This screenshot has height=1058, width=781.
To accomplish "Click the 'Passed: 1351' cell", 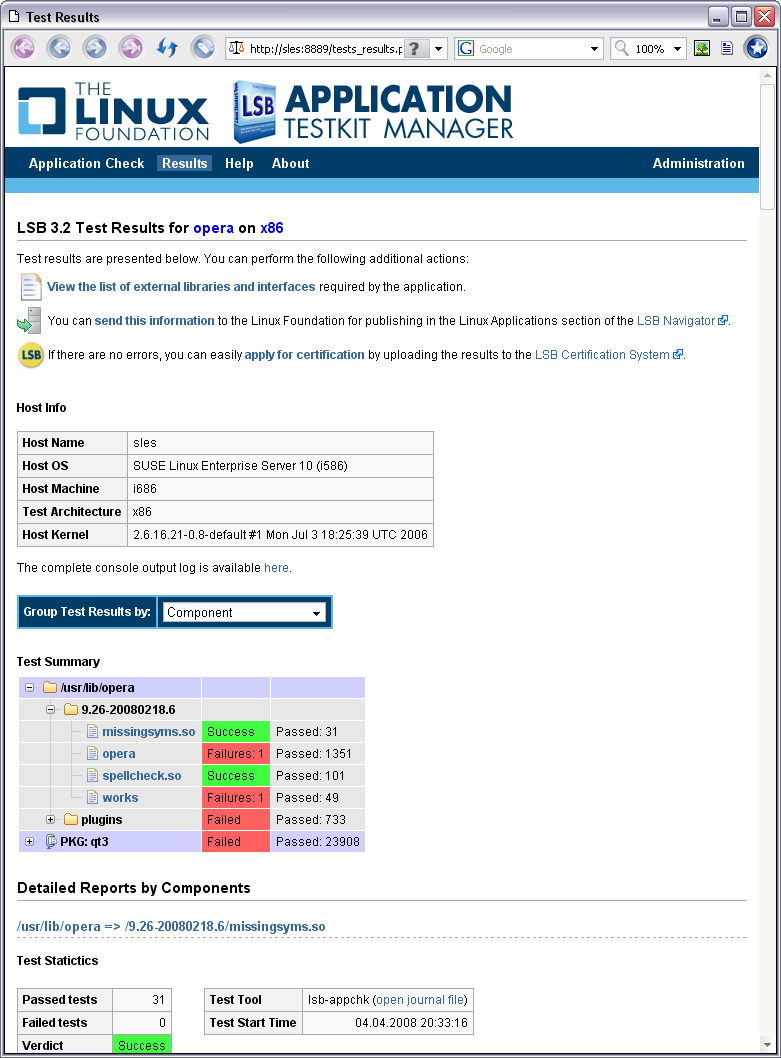I will [x=318, y=754].
